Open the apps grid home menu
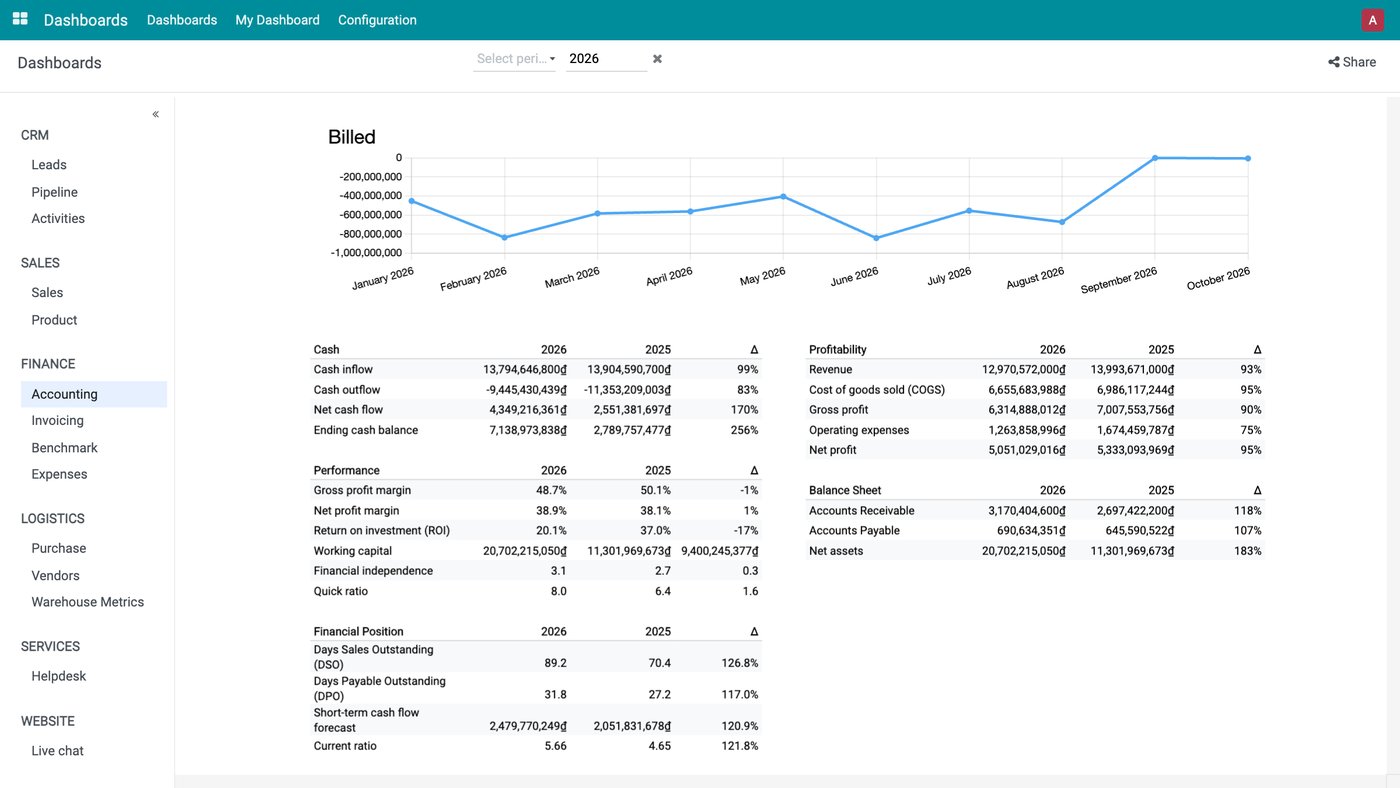This screenshot has width=1400, height=788. pos(20,19)
